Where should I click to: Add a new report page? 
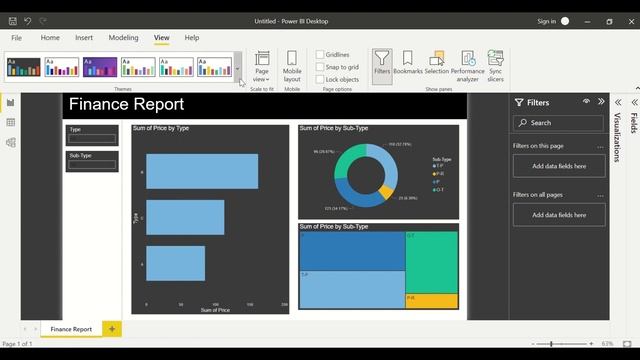click(112, 329)
